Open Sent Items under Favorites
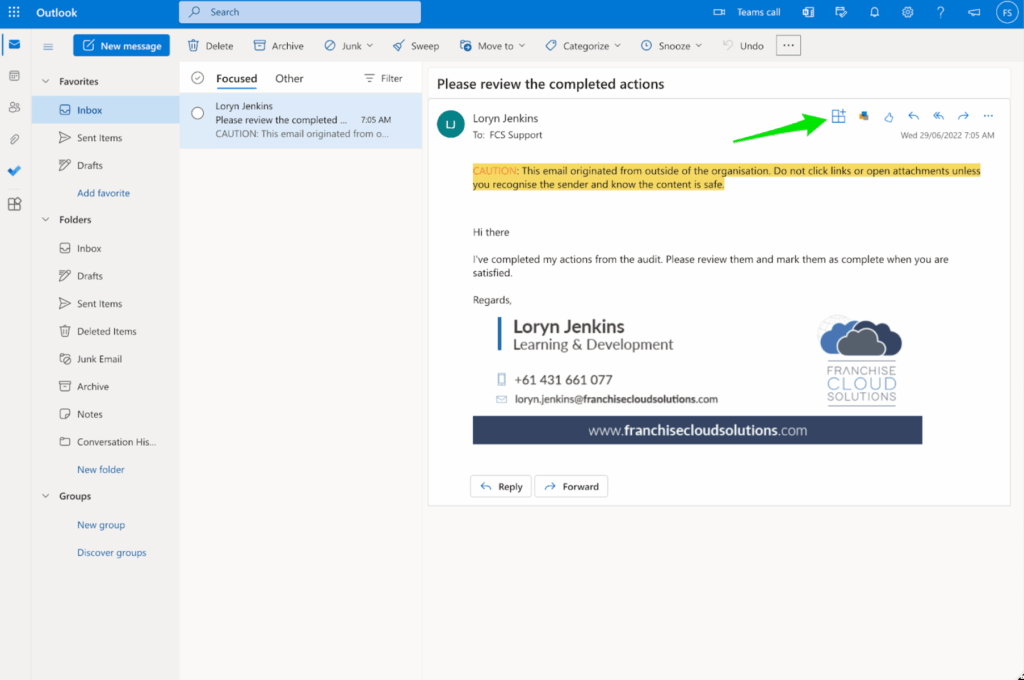This screenshot has width=1024, height=680. point(106,138)
